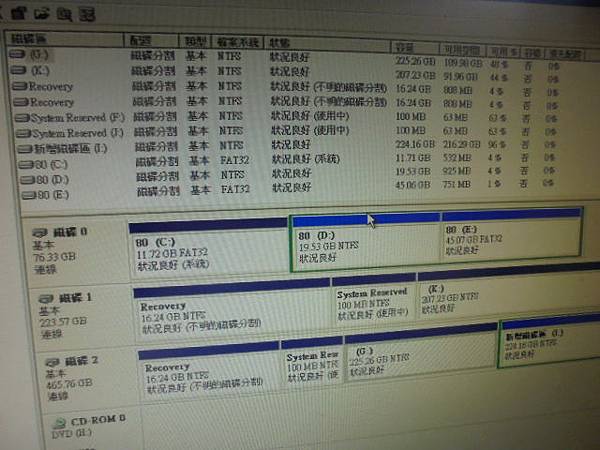Sort by the 狀態 column header
Screen dimensions: 600x450
click(x=328, y=44)
